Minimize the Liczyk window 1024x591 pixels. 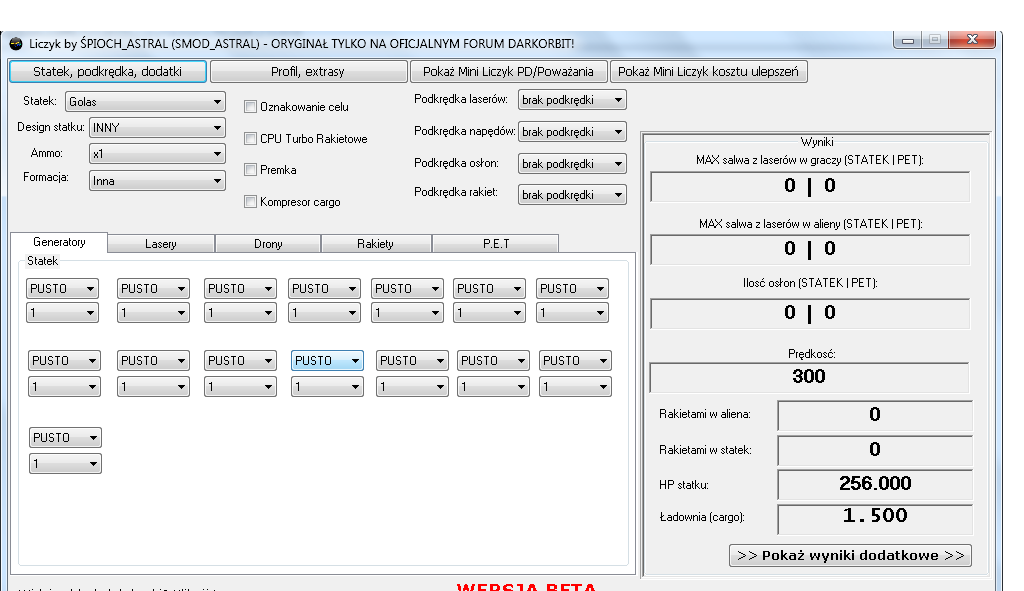tap(908, 40)
